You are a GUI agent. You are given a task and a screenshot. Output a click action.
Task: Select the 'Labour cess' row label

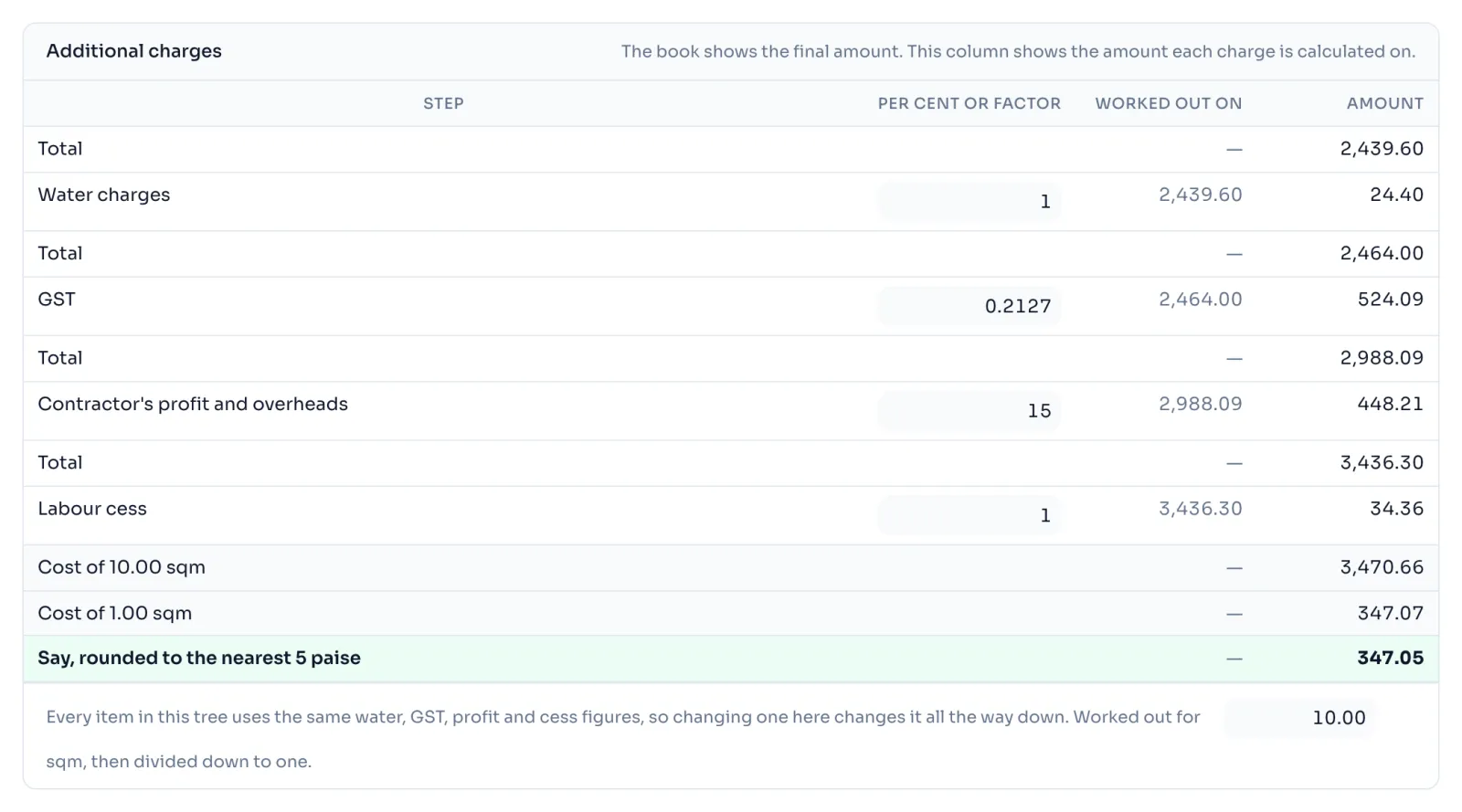[92, 509]
